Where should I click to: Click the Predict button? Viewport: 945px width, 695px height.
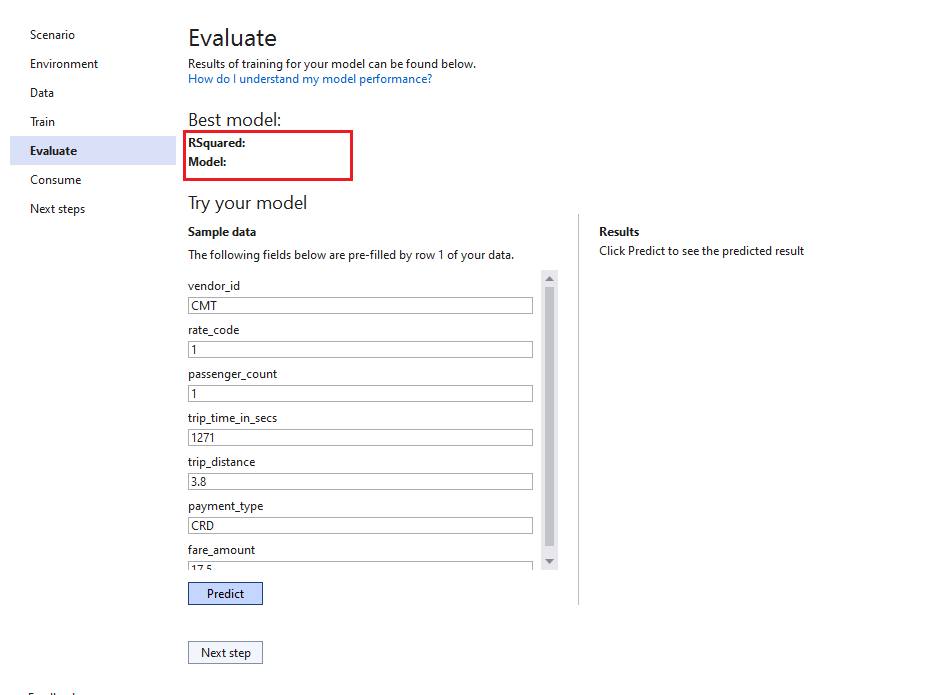tap(225, 593)
